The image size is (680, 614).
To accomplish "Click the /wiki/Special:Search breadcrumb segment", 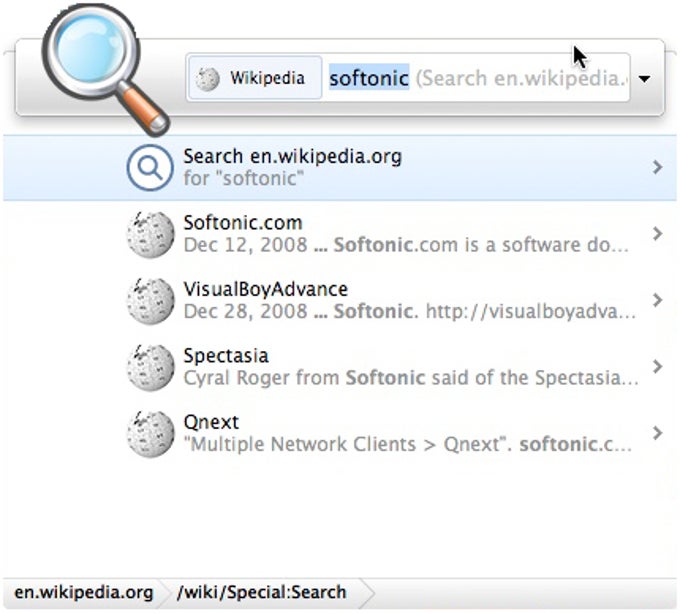I will (262, 592).
